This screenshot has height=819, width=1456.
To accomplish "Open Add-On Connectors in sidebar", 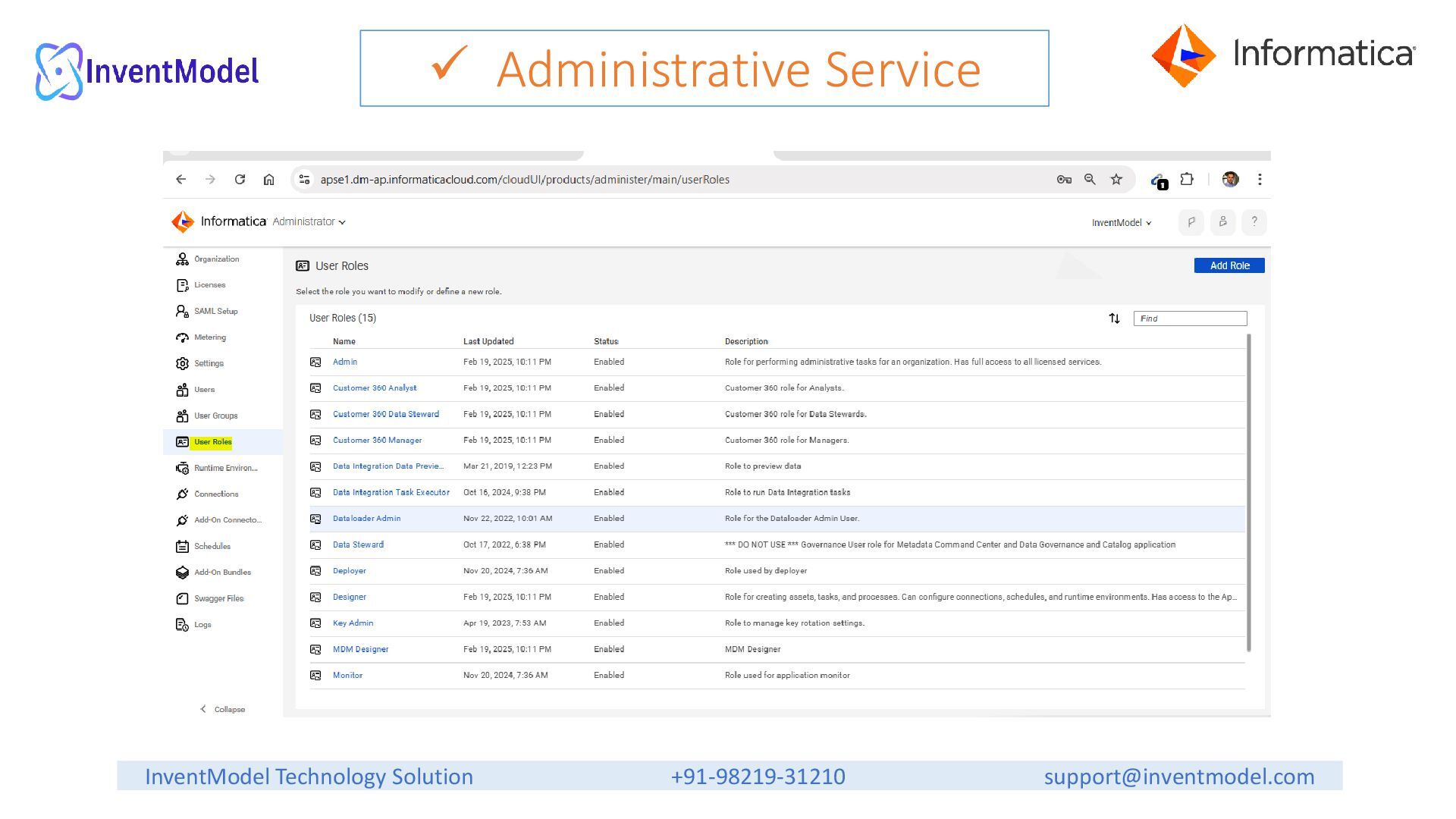I will click(227, 520).
